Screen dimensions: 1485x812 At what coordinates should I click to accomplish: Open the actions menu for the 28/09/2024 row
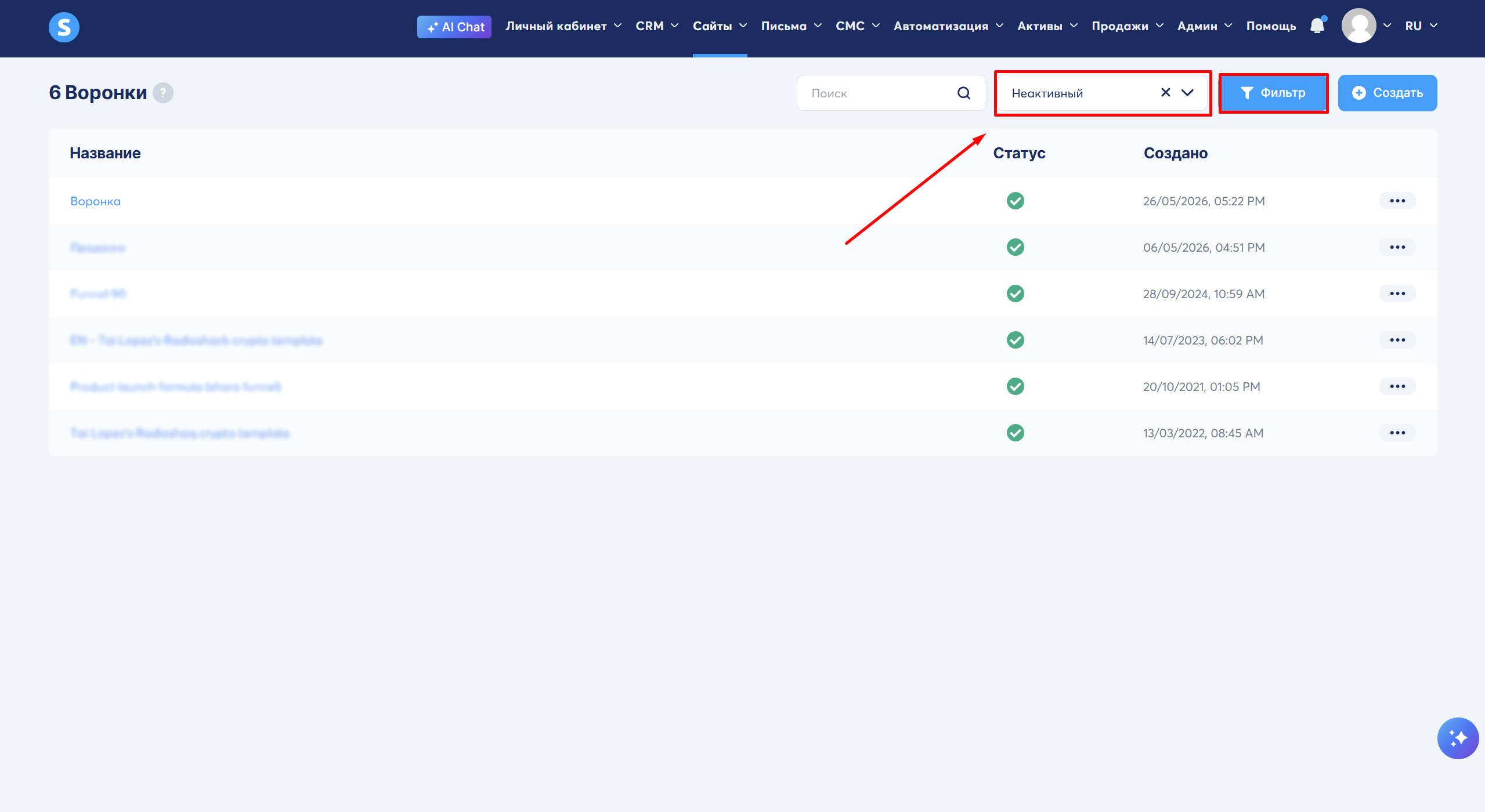[x=1397, y=293]
